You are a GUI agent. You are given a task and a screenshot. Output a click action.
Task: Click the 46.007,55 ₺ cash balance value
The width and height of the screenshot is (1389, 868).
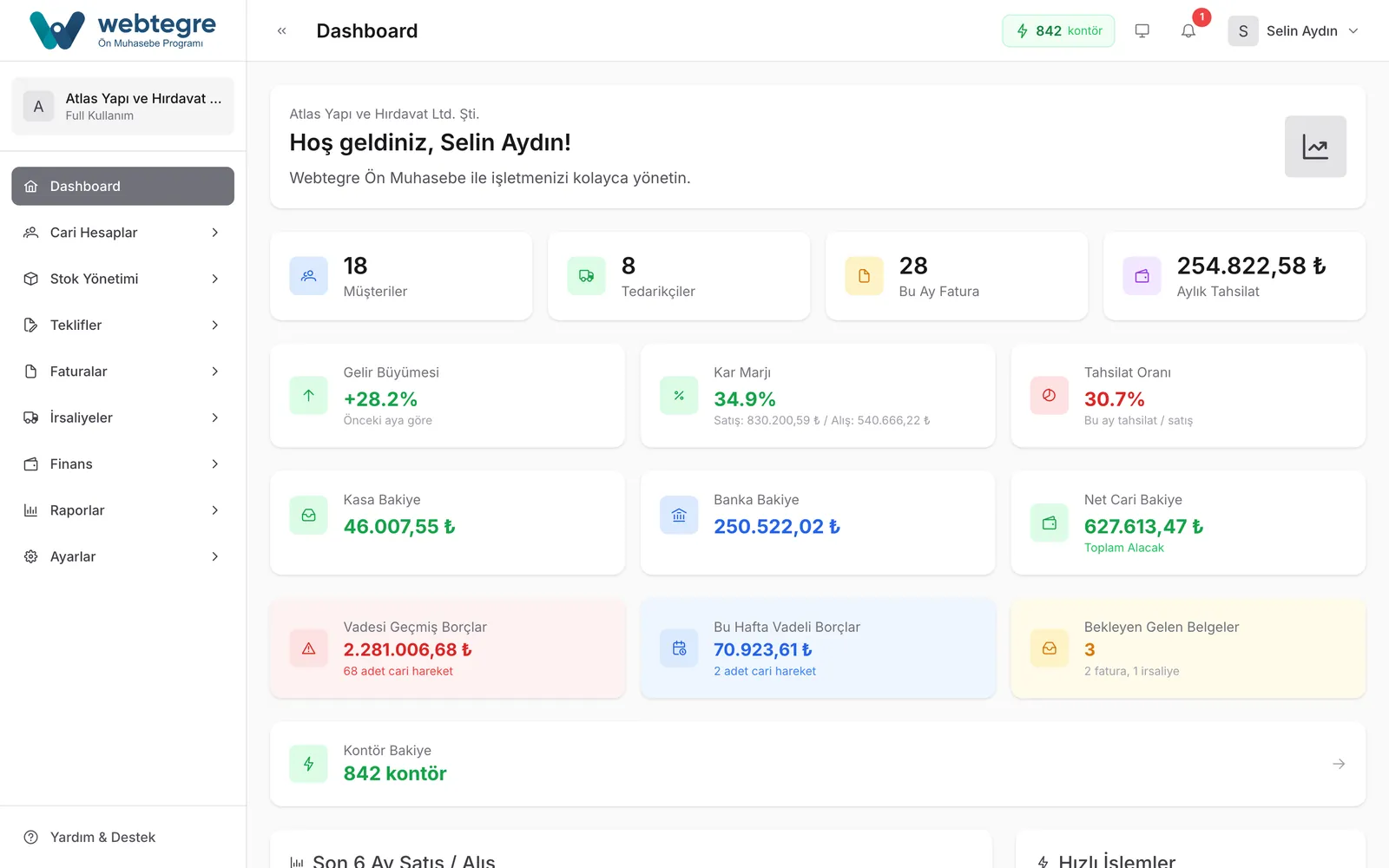coord(398,526)
